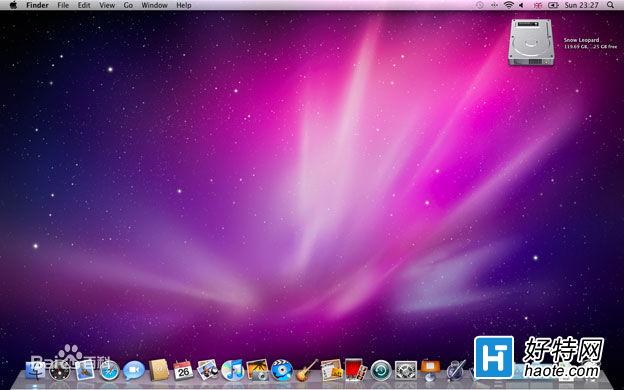Open the Go menu
The width and height of the screenshot is (624, 390).
pos(128,5)
